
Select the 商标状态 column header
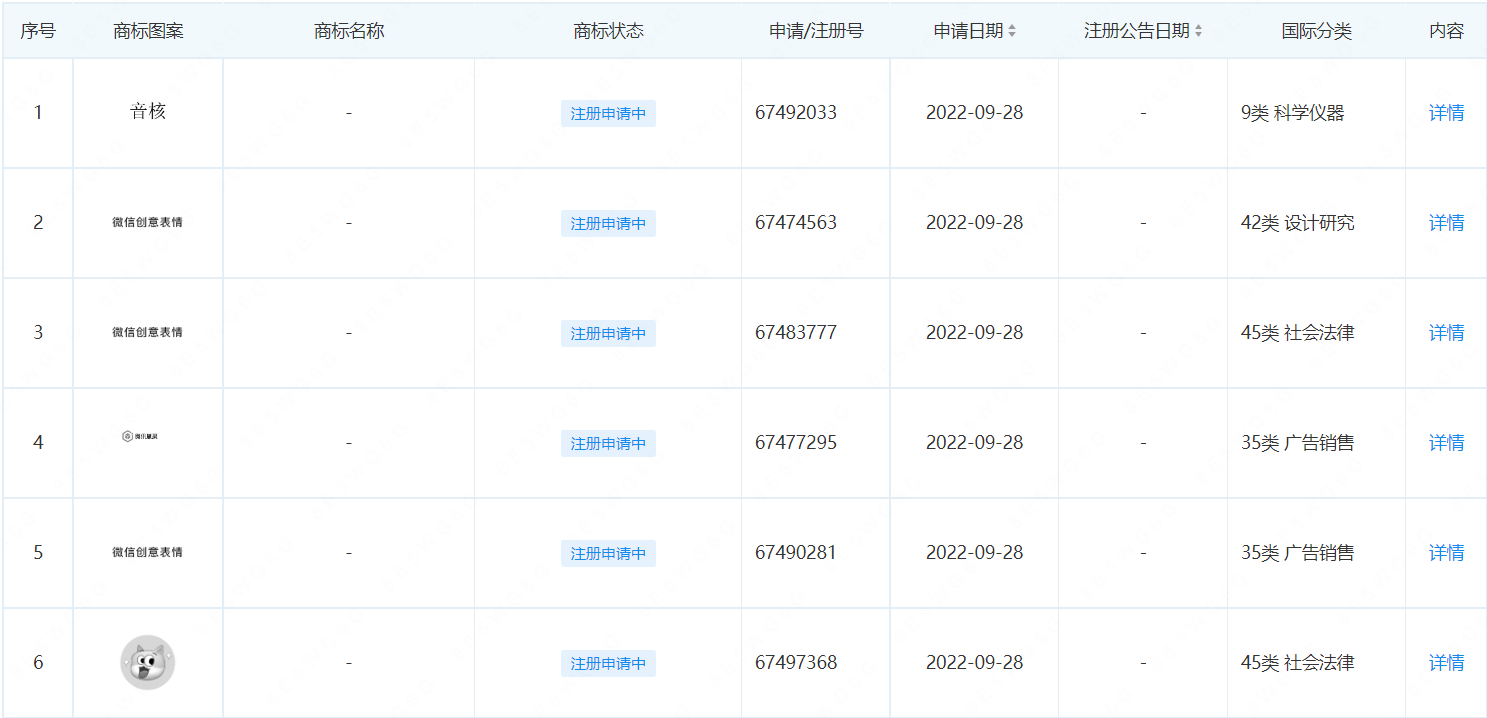pyautogui.click(x=608, y=31)
